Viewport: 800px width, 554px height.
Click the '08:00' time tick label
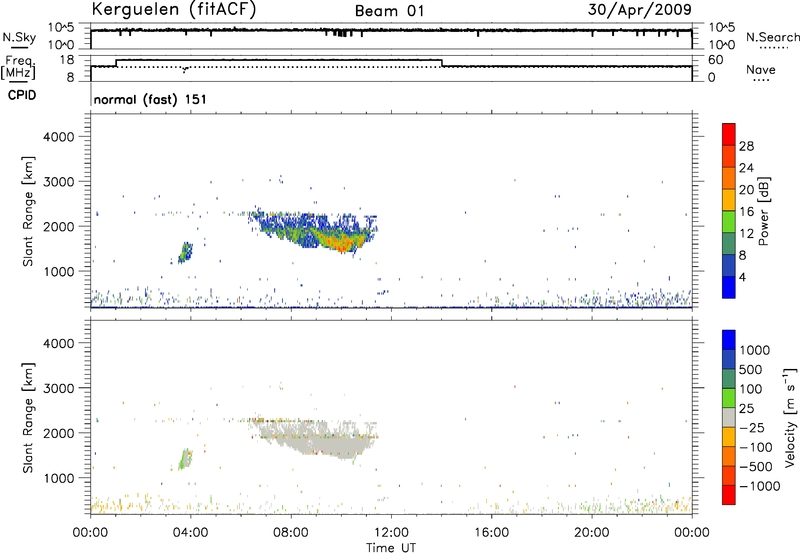pos(291,533)
